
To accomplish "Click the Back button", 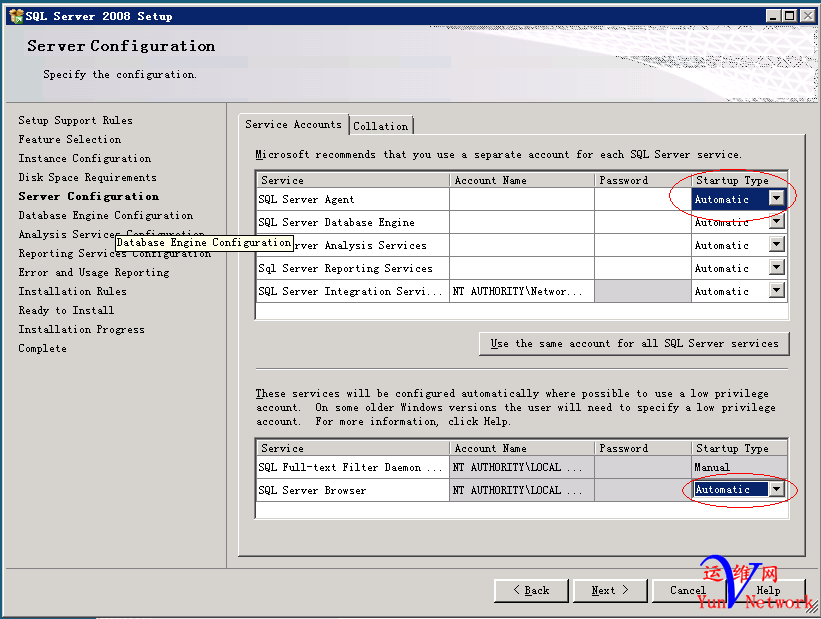I will (x=531, y=590).
